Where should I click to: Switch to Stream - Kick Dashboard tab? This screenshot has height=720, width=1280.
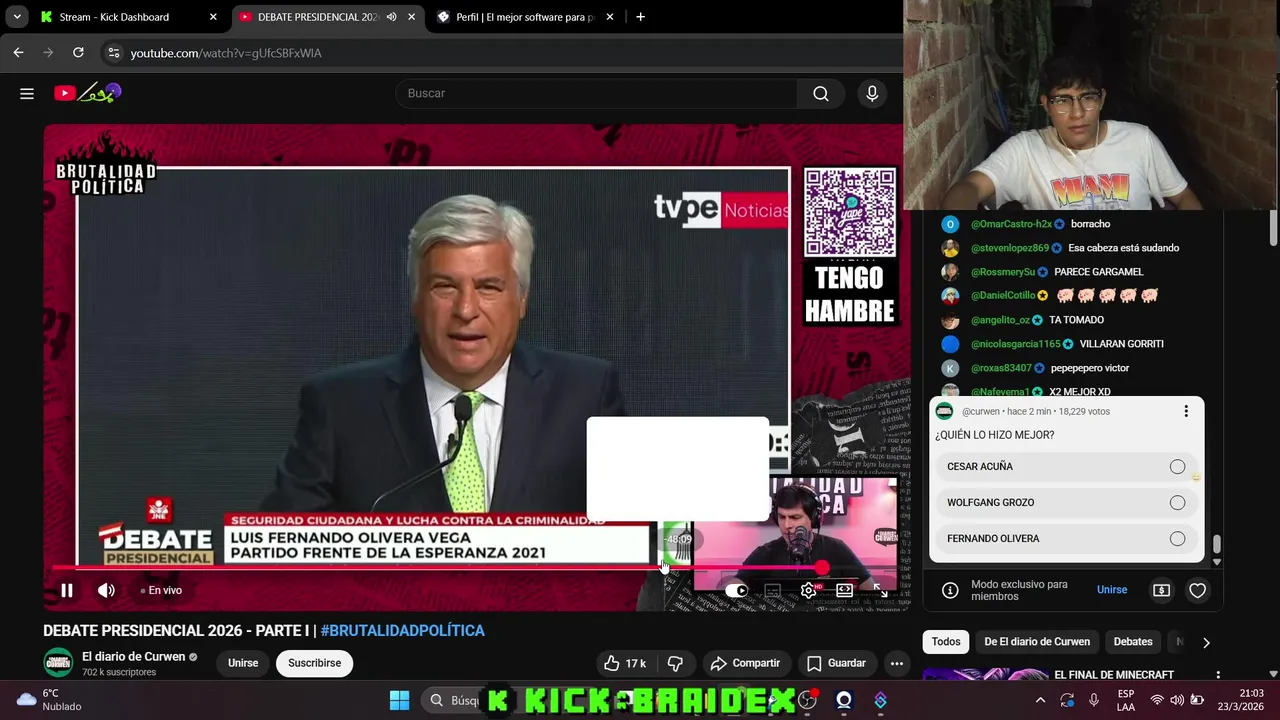point(126,17)
